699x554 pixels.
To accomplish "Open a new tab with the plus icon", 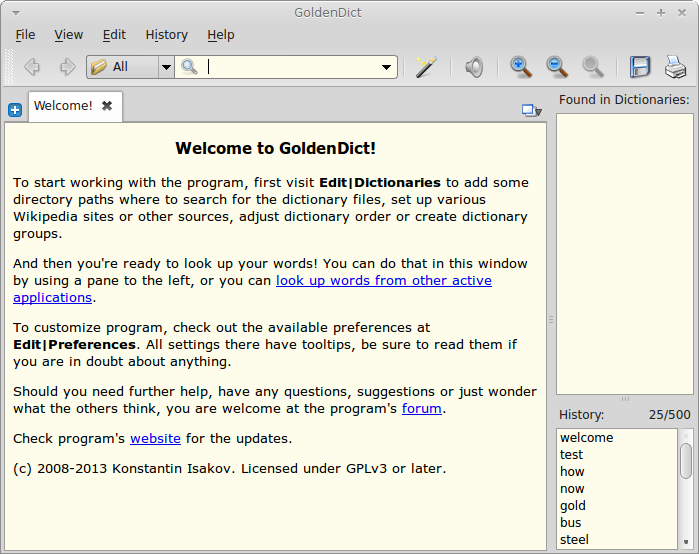I will pos(15,110).
